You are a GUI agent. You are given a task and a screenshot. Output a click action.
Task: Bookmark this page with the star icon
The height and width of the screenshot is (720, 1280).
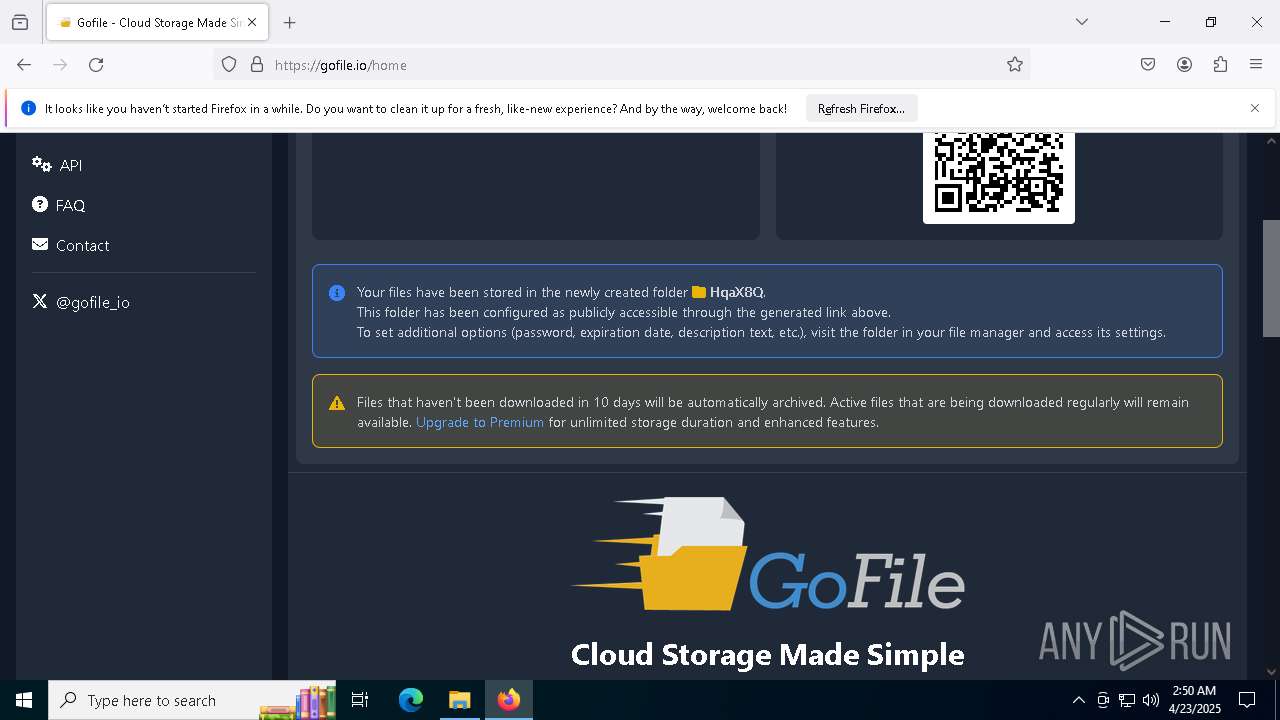[x=1015, y=65]
